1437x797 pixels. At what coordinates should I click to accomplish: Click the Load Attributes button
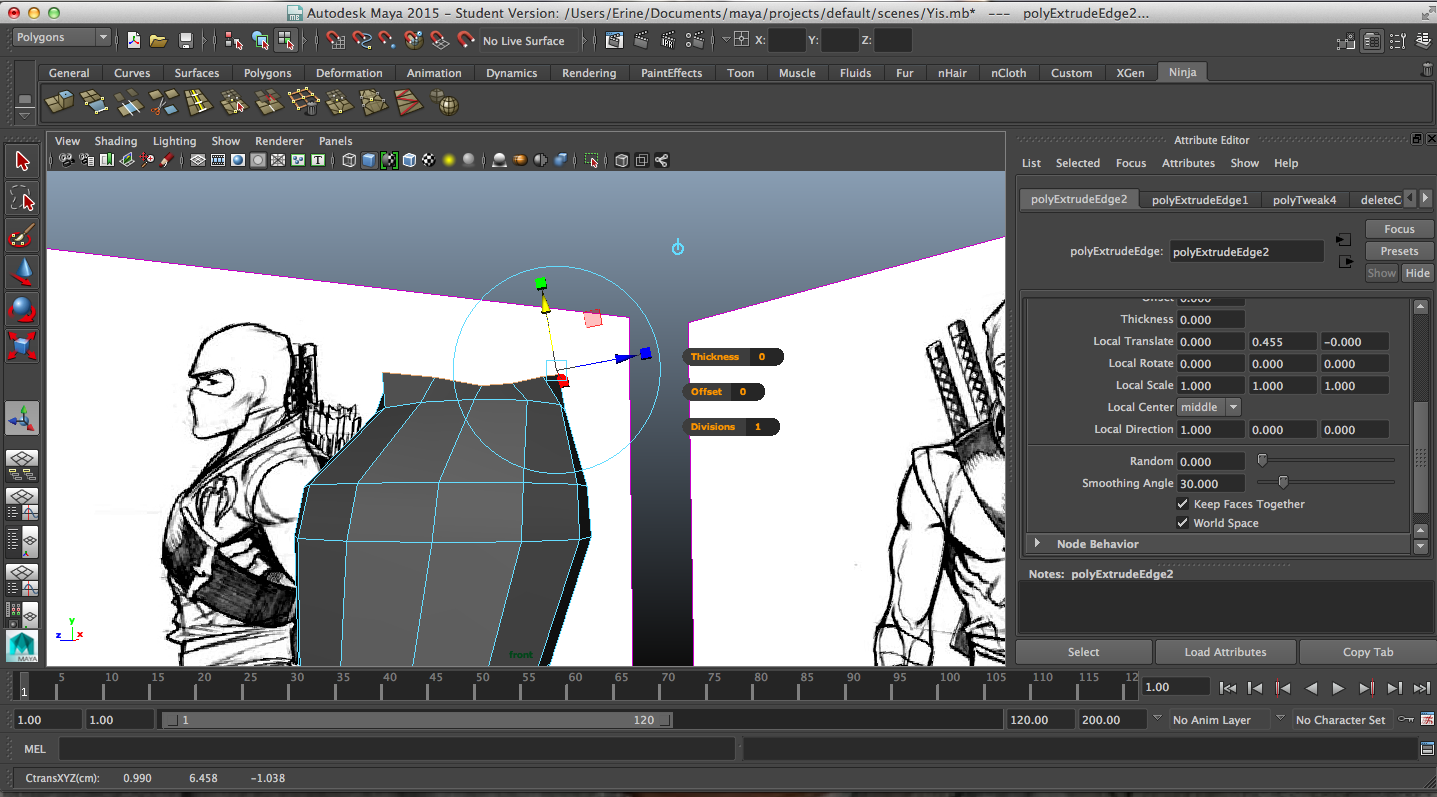pyautogui.click(x=1225, y=652)
